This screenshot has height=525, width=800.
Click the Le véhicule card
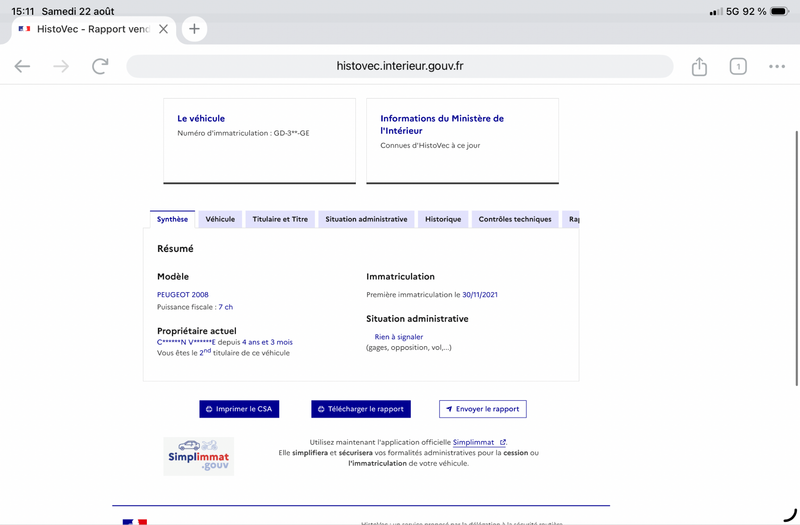coord(259,141)
